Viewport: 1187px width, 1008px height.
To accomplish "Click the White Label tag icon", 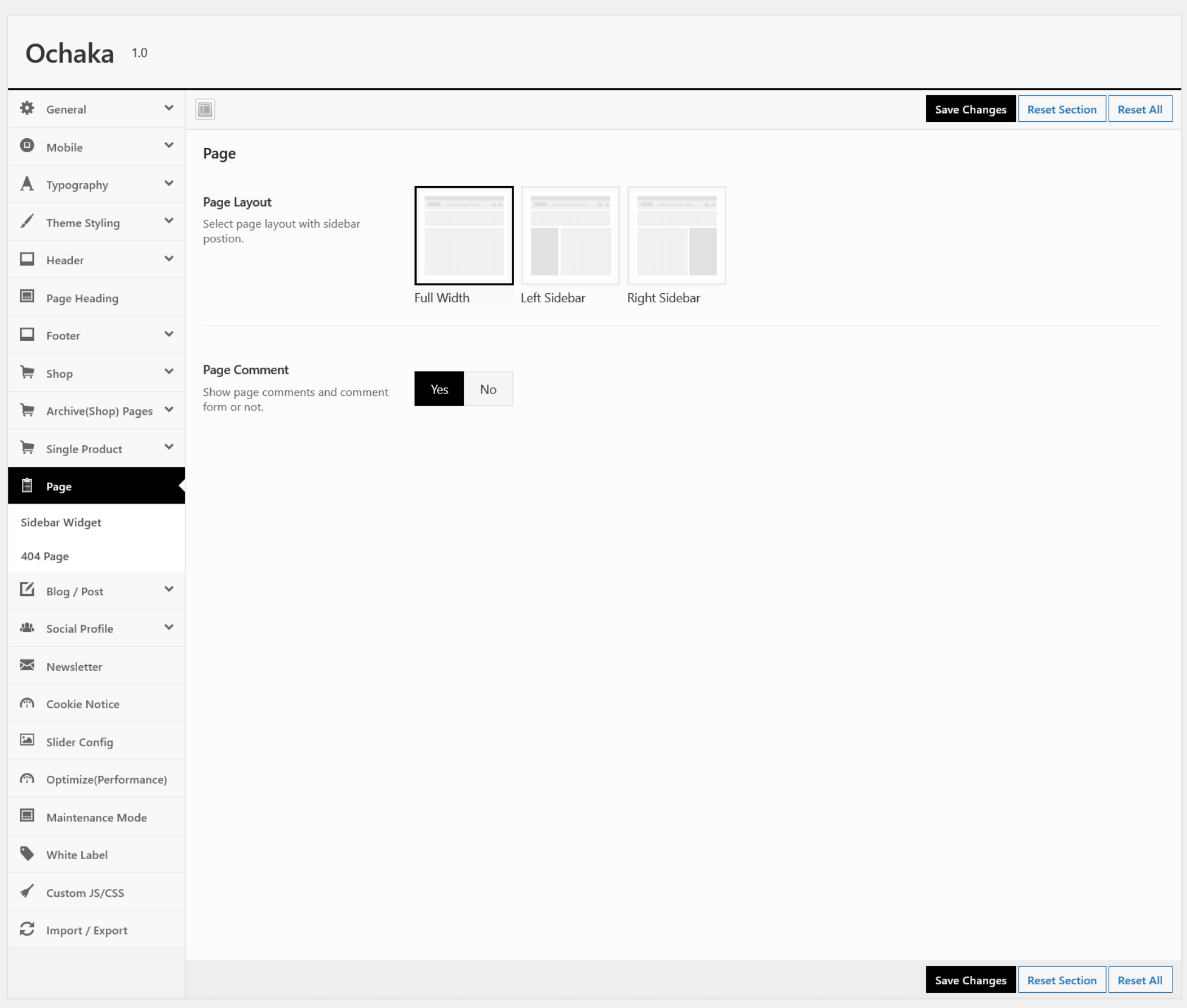I will point(27,854).
